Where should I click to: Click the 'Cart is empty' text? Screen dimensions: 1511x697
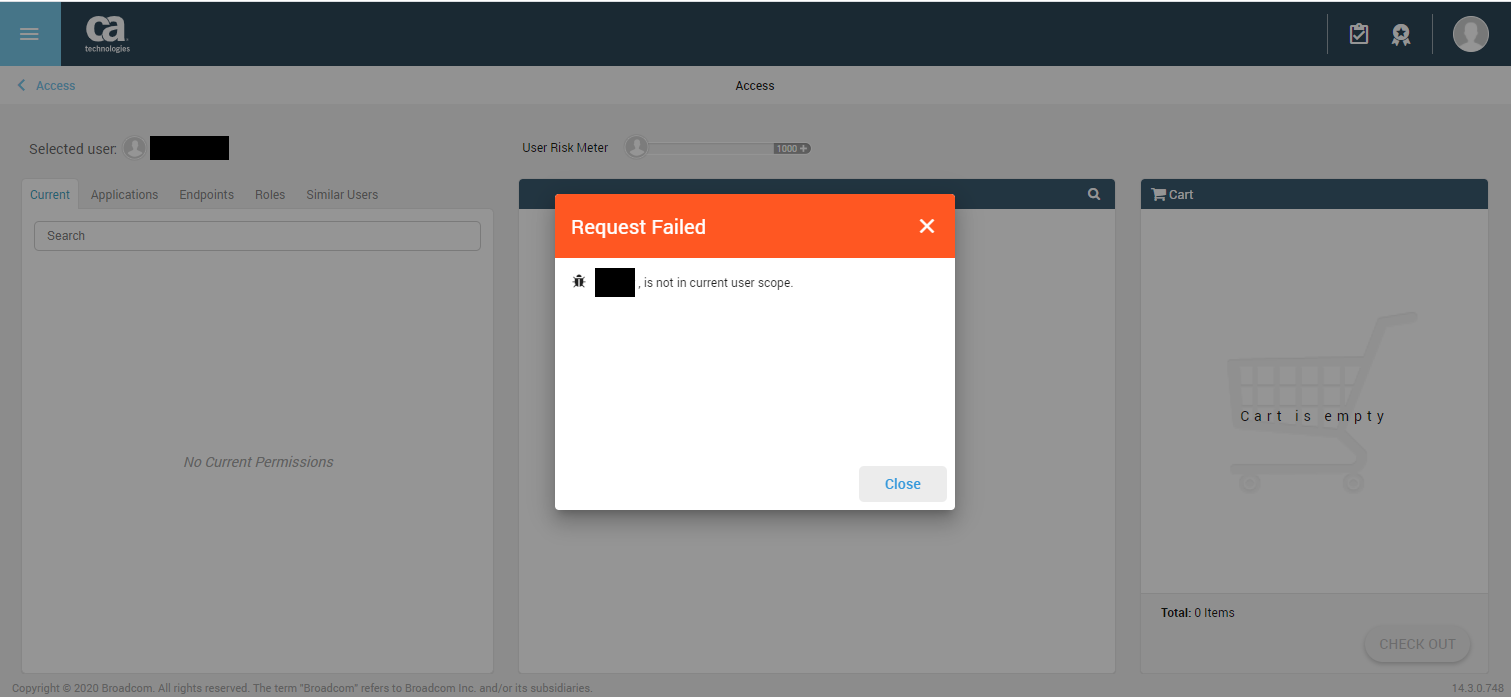[x=1313, y=416]
